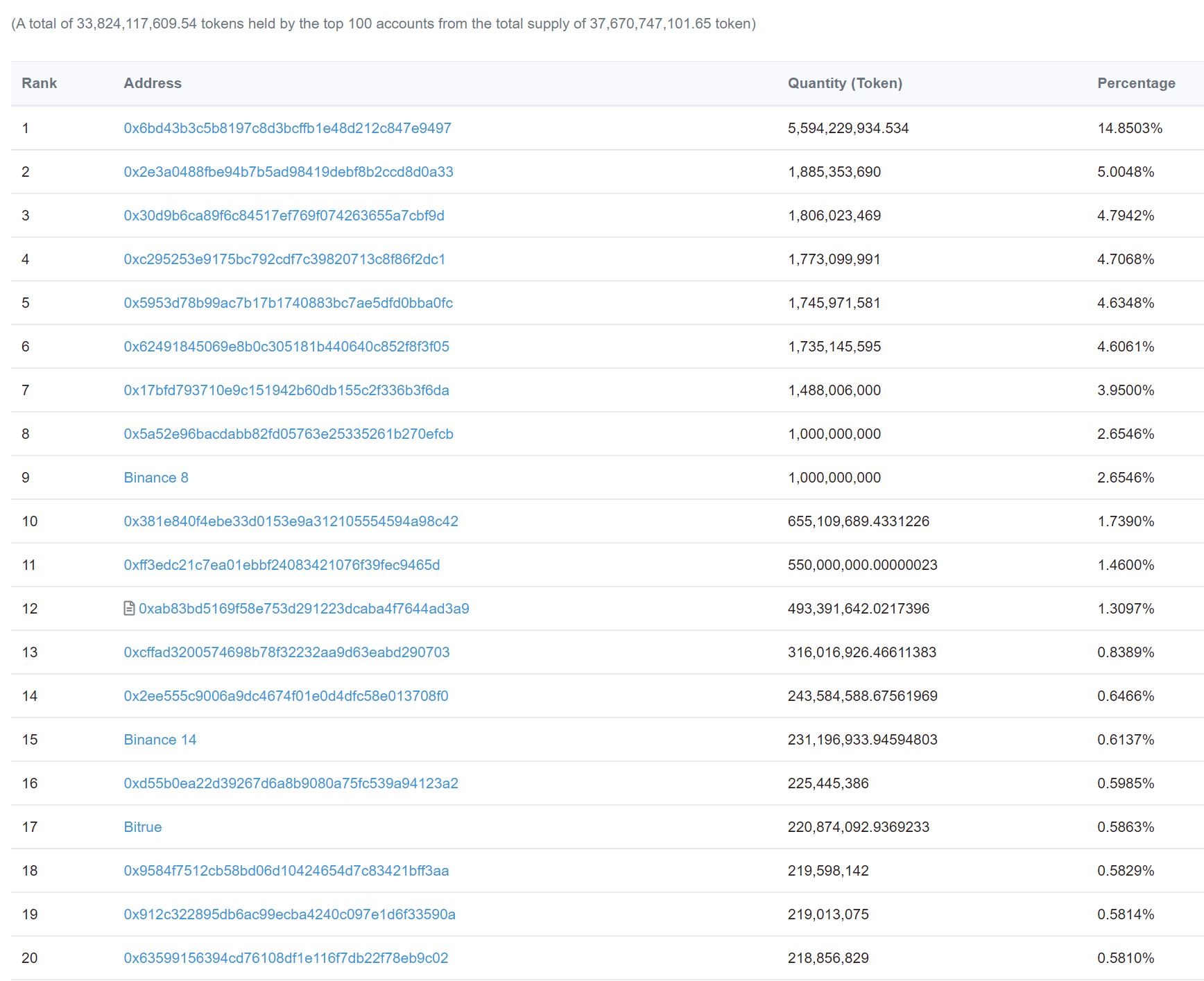Select quantity 219,013,075

(828, 914)
